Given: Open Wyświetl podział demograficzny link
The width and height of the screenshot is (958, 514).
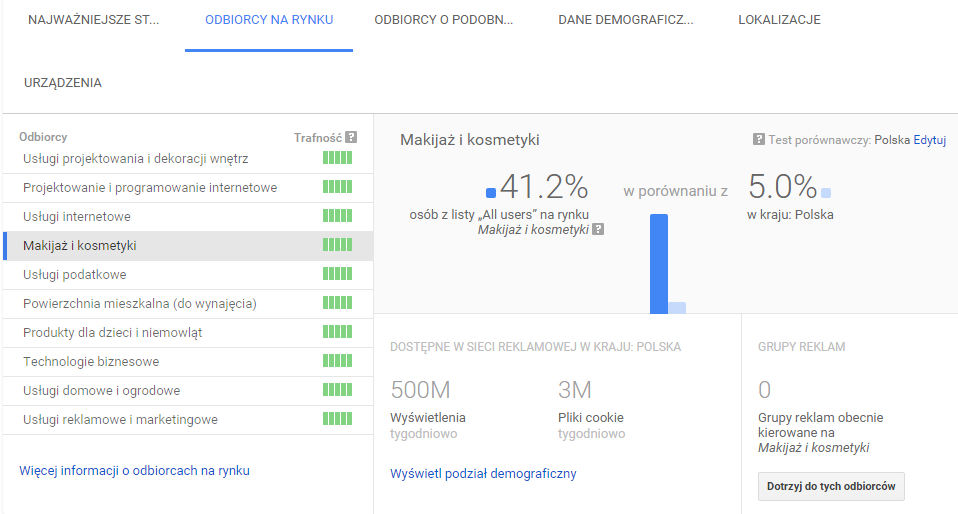Looking at the screenshot, I should (x=483, y=474).
